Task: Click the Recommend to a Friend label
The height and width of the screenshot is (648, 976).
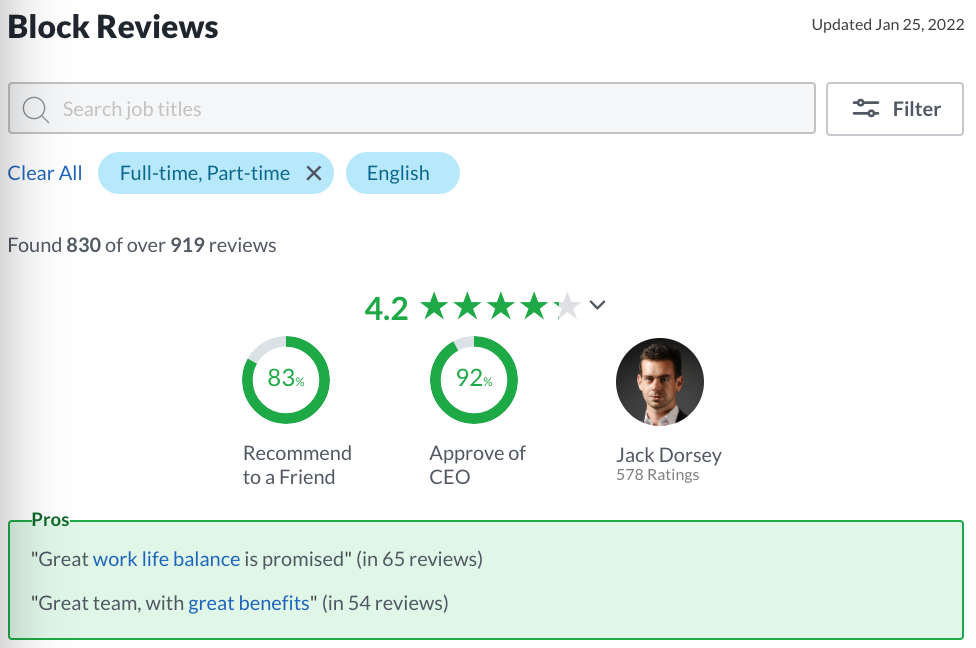Action: tap(297, 465)
